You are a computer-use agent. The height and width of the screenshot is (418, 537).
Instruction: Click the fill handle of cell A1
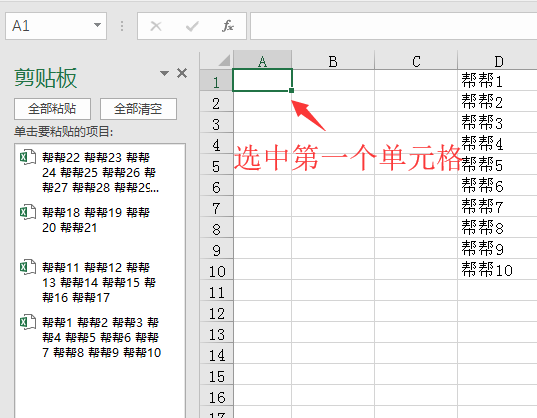tap(291, 90)
